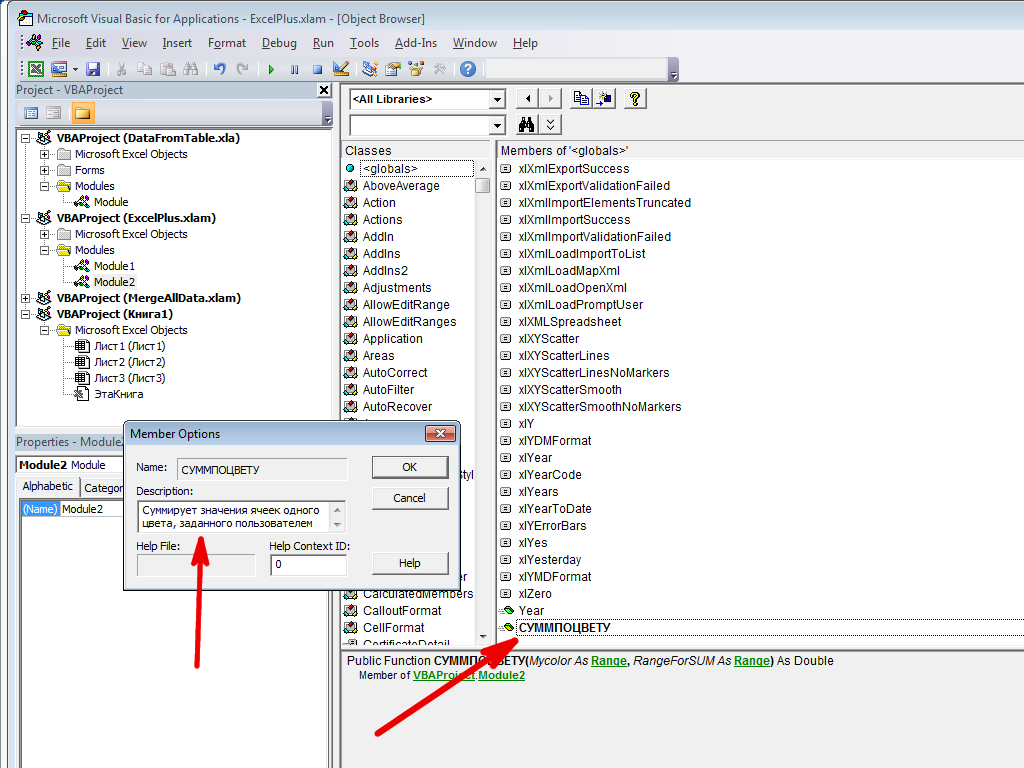Follow first Range link in function signature

pyautogui.click(x=609, y=661)
